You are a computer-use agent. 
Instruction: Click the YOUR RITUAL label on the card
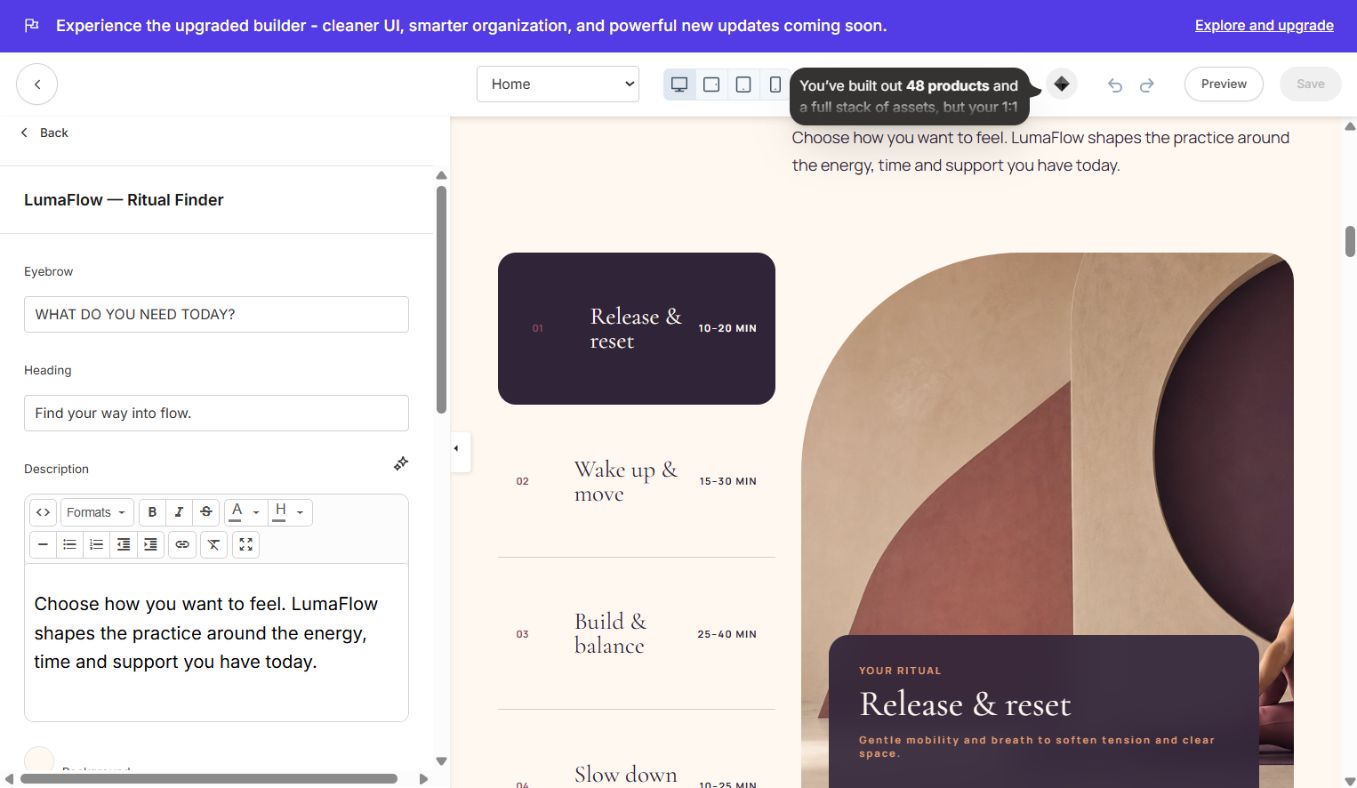[900, 671]
